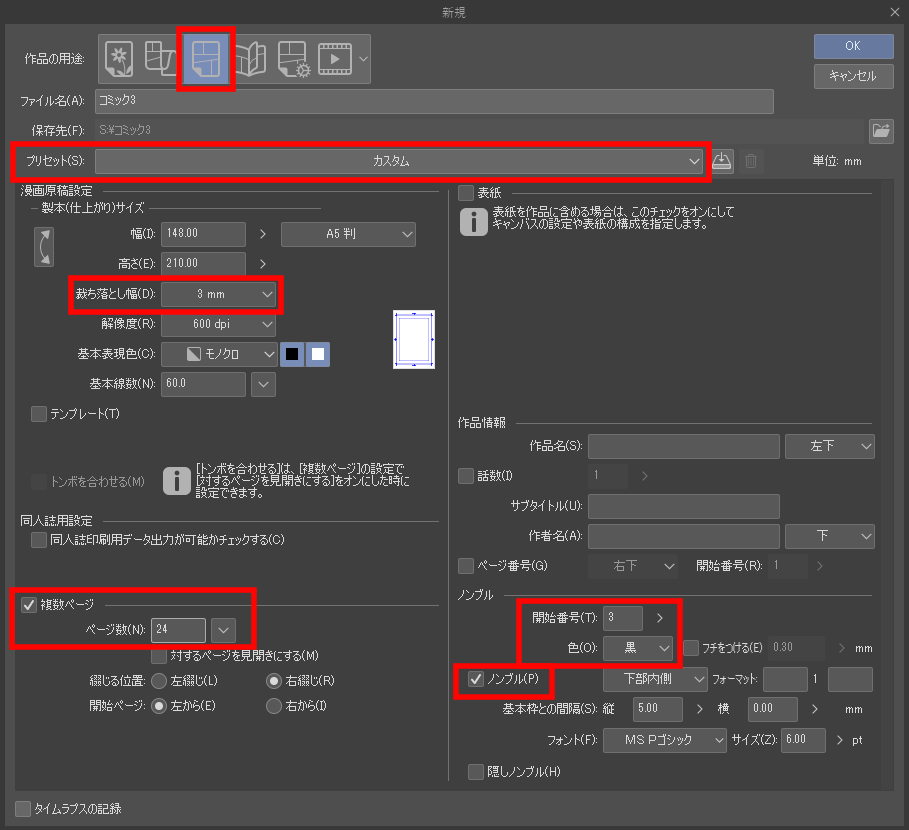
Task: Open the width slider arrow
Action: point(263,234)
